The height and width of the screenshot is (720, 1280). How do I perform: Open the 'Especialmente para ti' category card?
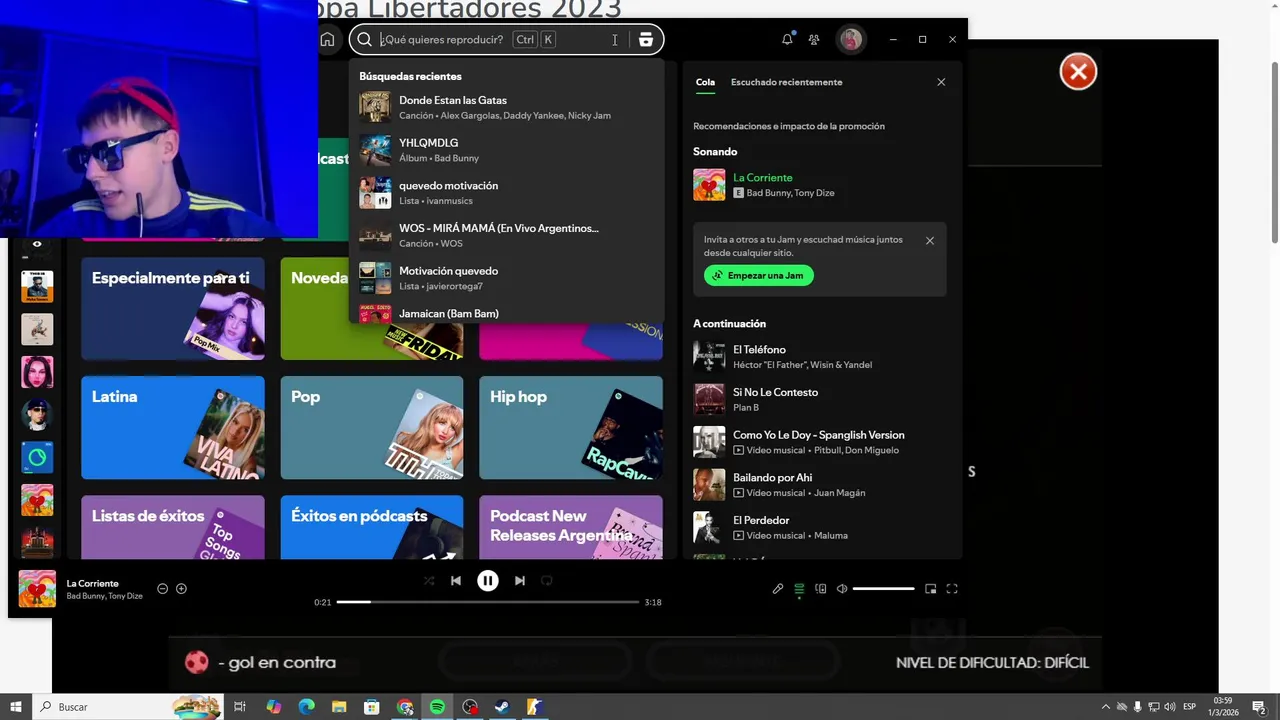[173, 309]
